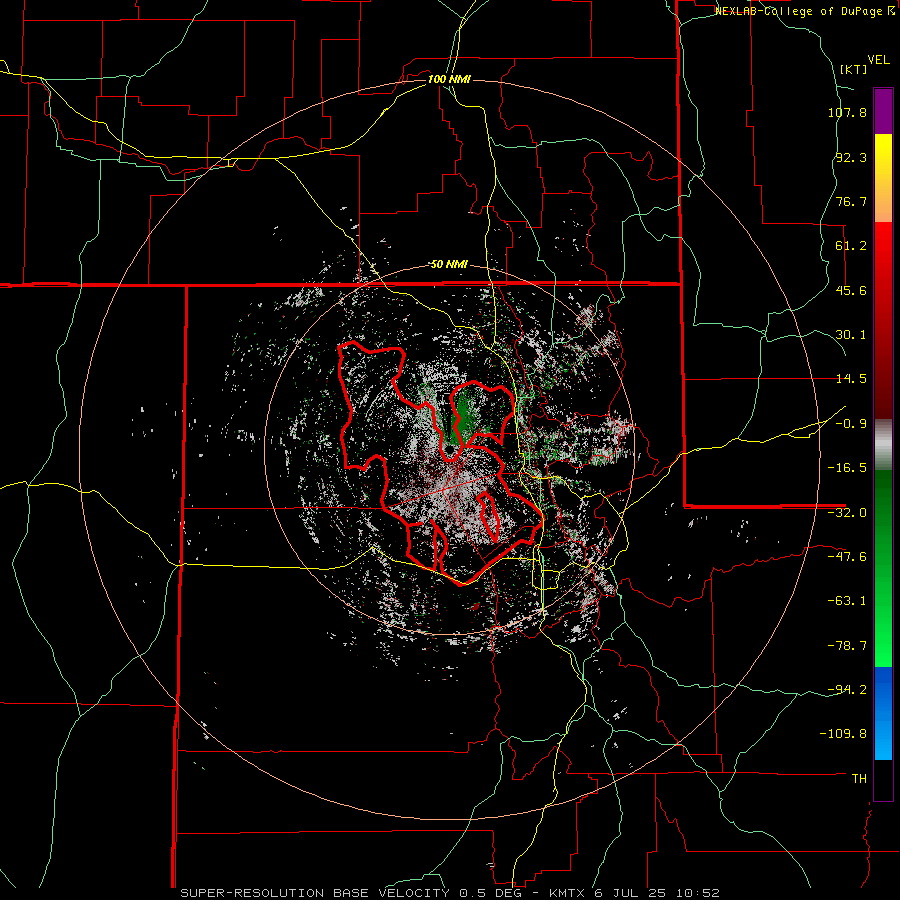Select the -94.2 velocity scale value
The height and width of the screenshot is (900, 900).
tap(847, 689)
